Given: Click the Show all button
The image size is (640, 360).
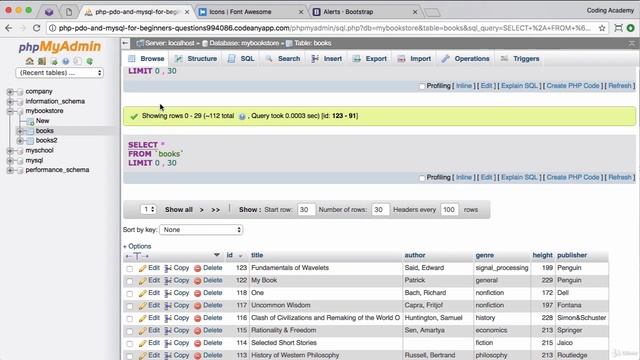Looking at the screenshot, I should [x=179, y=210].
